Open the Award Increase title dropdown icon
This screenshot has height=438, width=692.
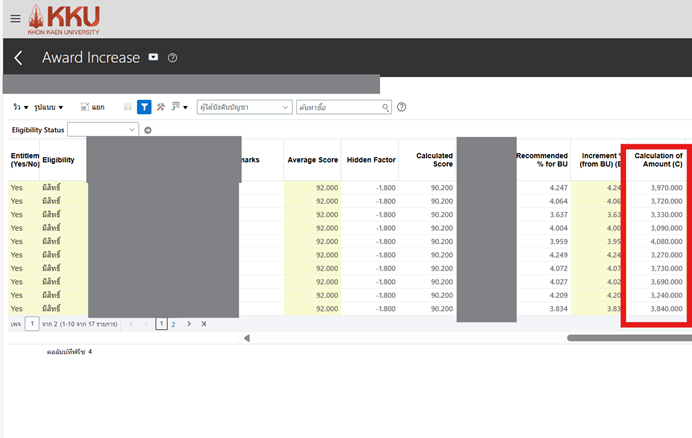pos(153,58)
